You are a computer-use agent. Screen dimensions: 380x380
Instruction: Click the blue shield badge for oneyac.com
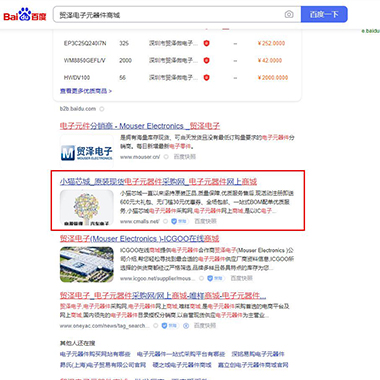pyautogui.click(x=170, y=326)
